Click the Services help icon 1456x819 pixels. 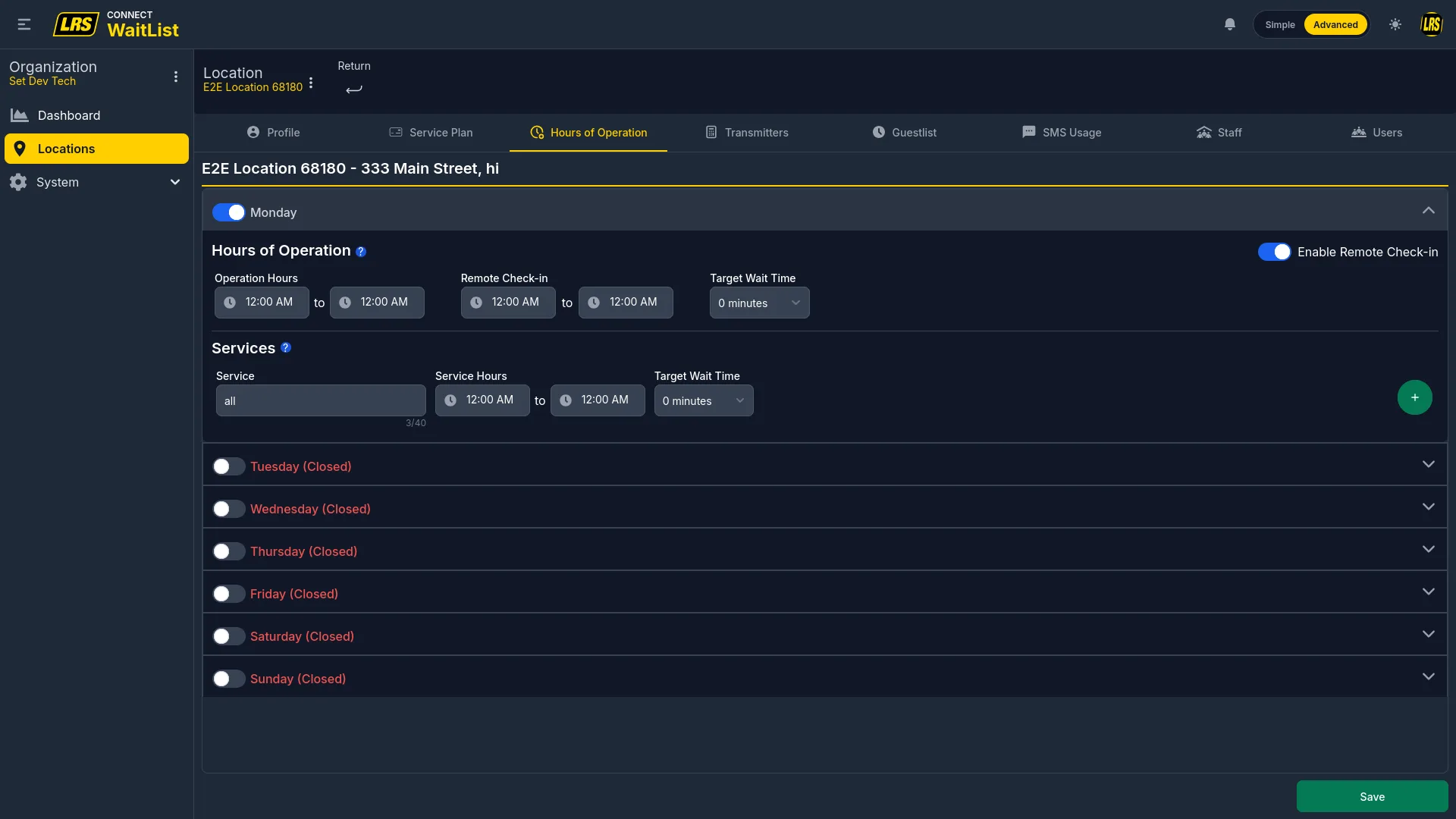(286, 347)
